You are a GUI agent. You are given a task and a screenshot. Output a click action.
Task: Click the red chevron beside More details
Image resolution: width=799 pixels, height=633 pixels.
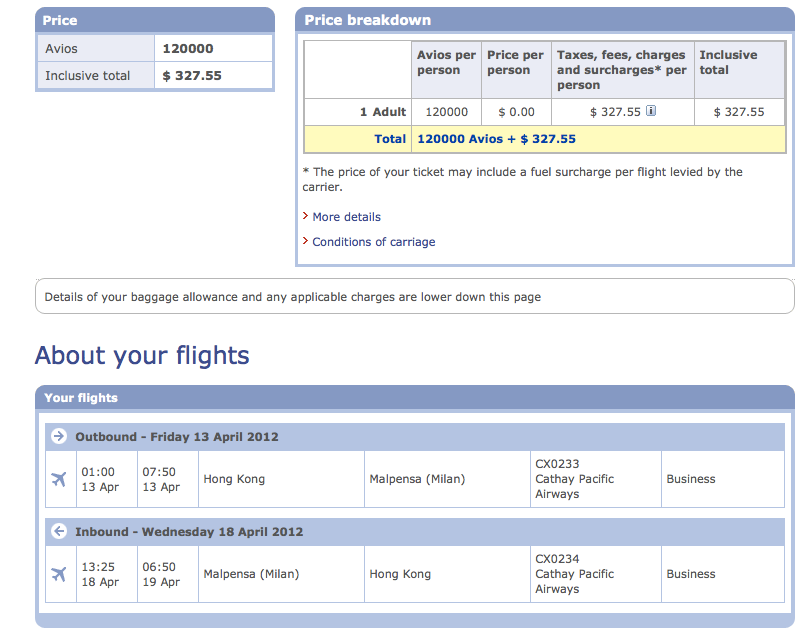click(305, 216)
